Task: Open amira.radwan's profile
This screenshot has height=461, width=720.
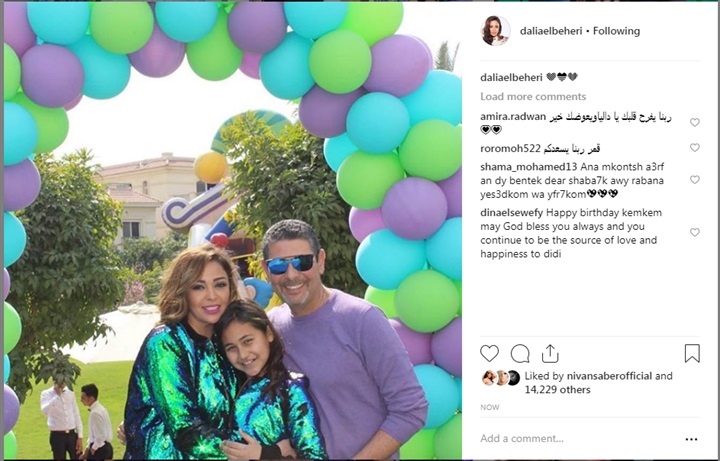Action: 513,117
